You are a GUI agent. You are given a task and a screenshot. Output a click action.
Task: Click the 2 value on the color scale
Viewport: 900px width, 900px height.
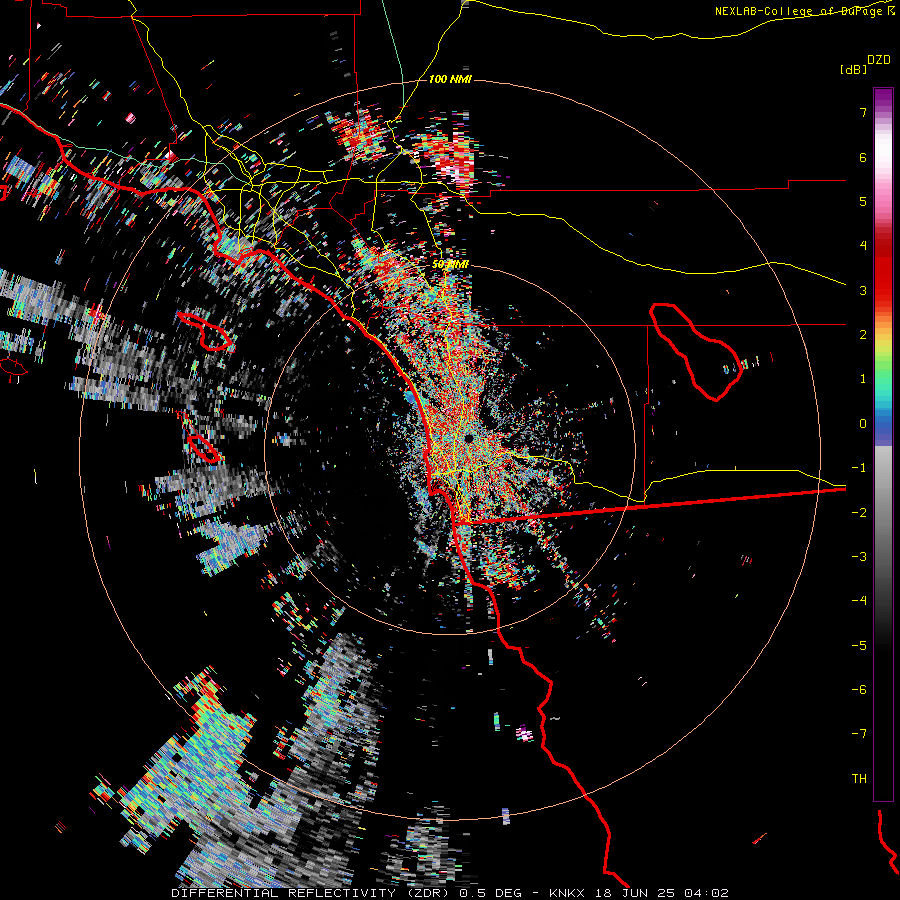click(863, 335)
